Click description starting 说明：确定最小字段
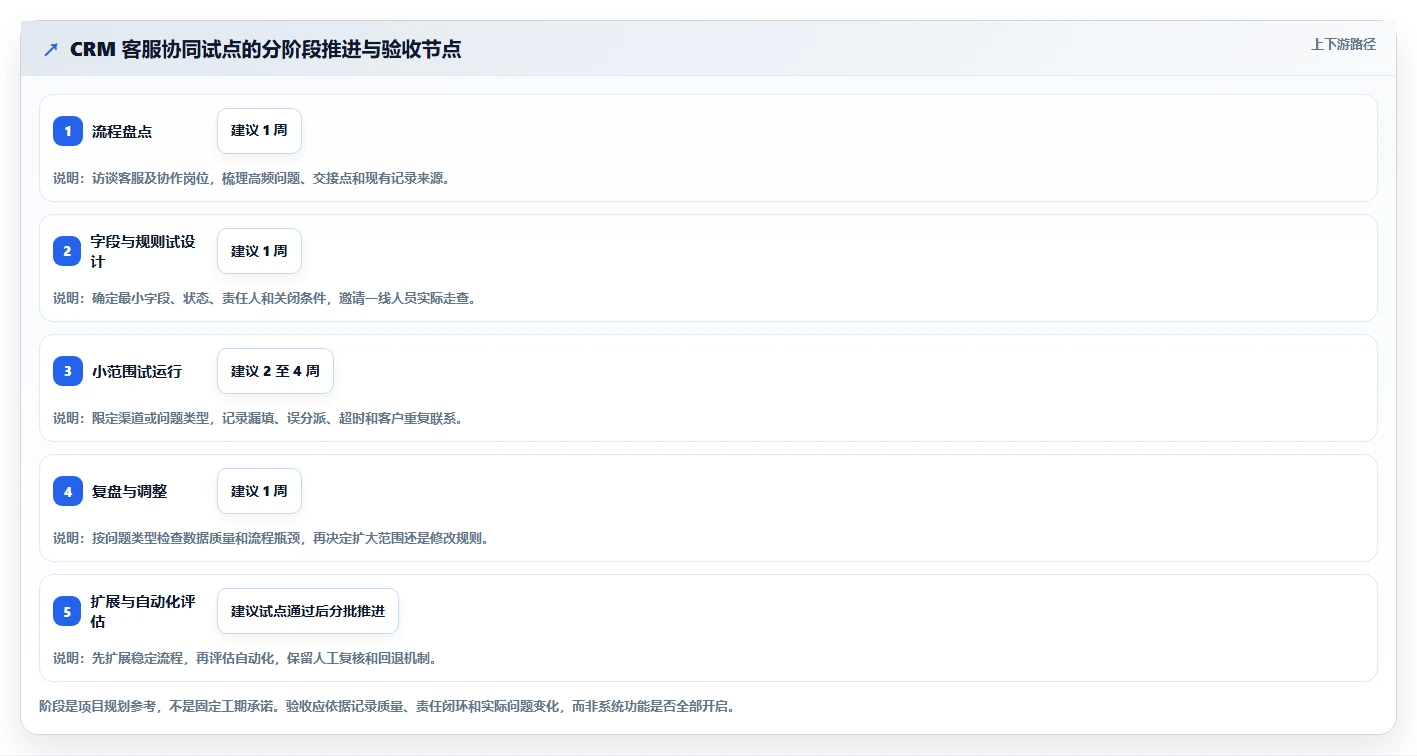Image resolution: width=1417 pixels, height=756 pixels. 264,298
